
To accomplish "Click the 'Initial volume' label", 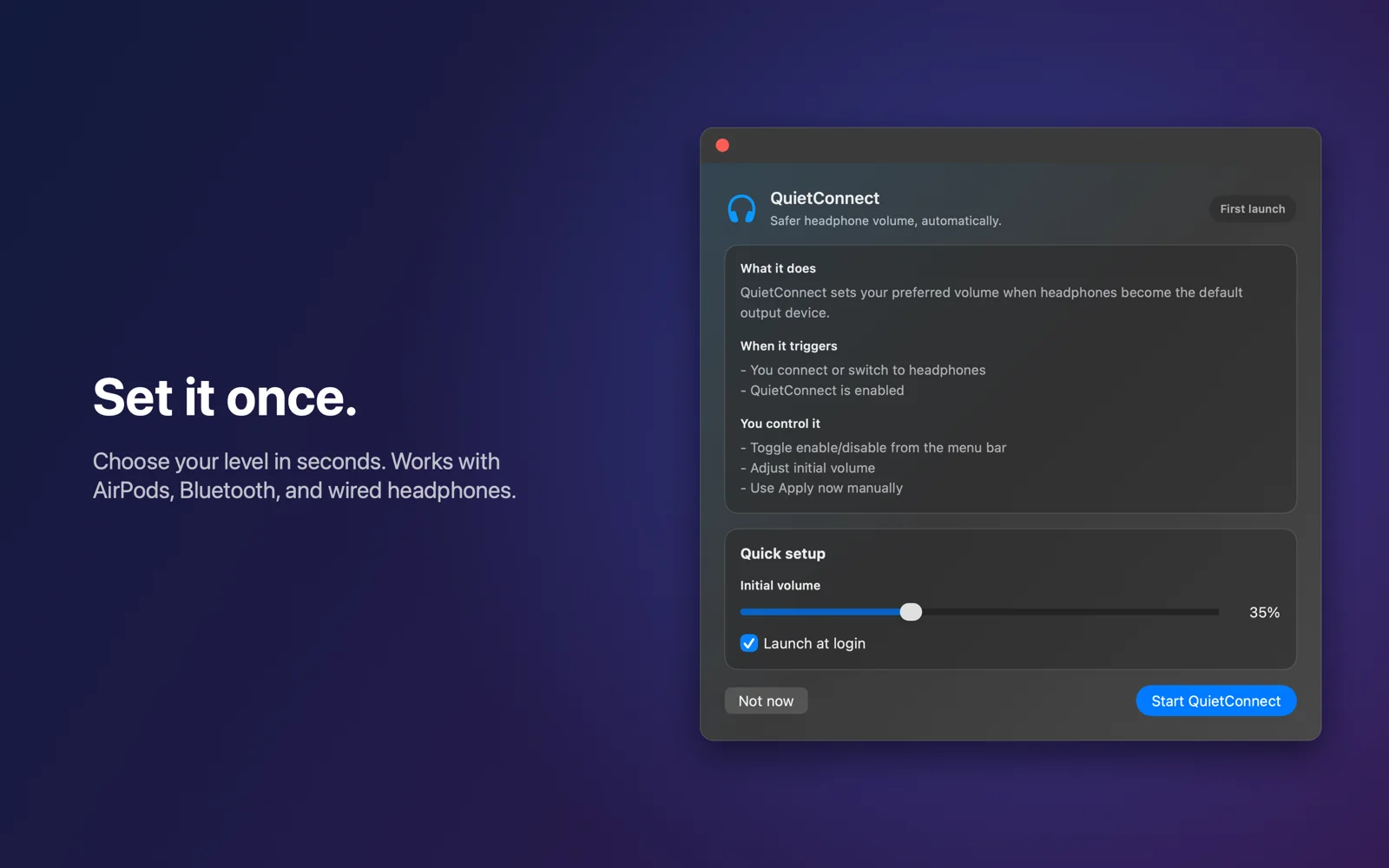I will (x=780, y=586).
